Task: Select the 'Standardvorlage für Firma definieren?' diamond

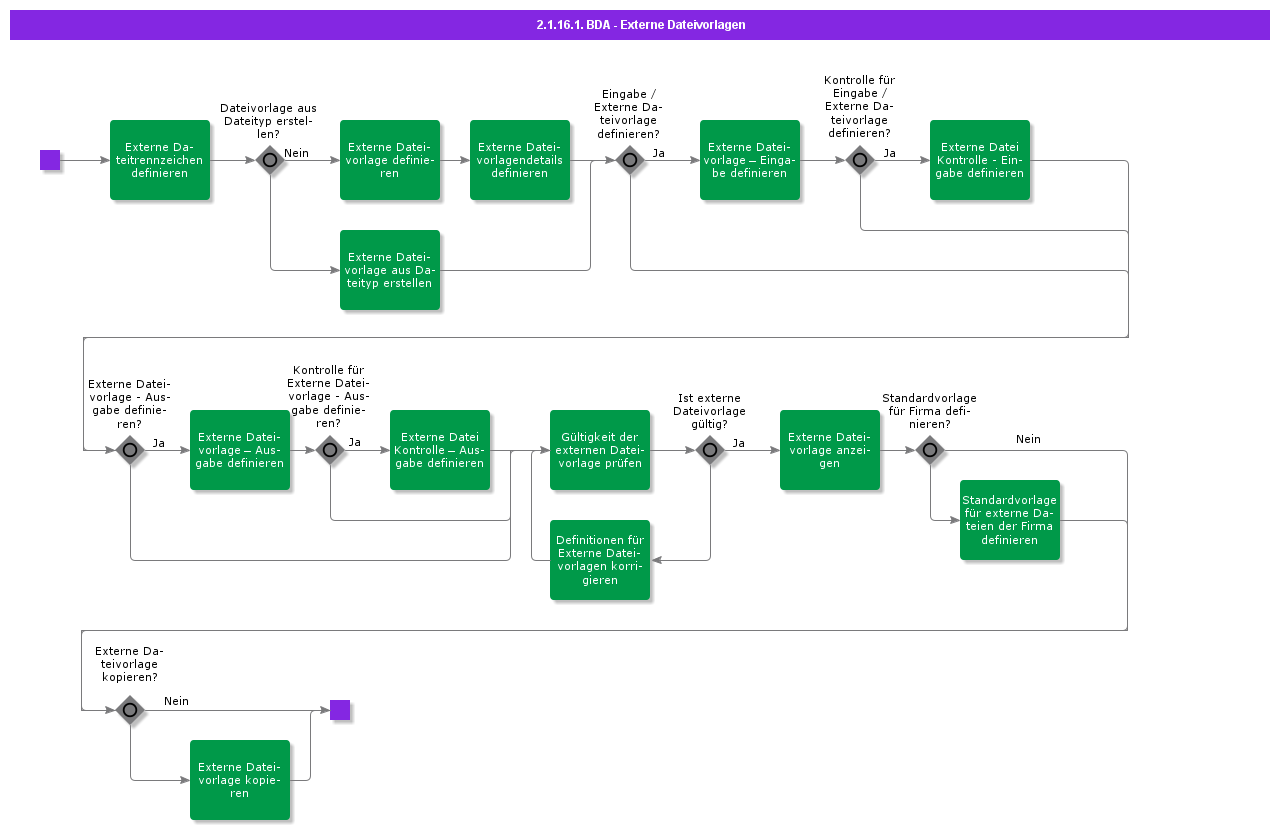Action: tap(930, 451)
